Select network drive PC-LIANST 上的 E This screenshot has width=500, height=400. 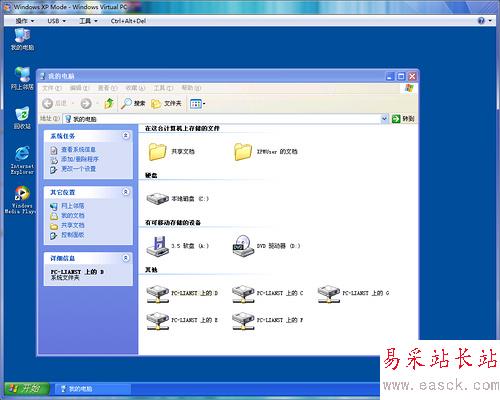click(x=182, y=320)
